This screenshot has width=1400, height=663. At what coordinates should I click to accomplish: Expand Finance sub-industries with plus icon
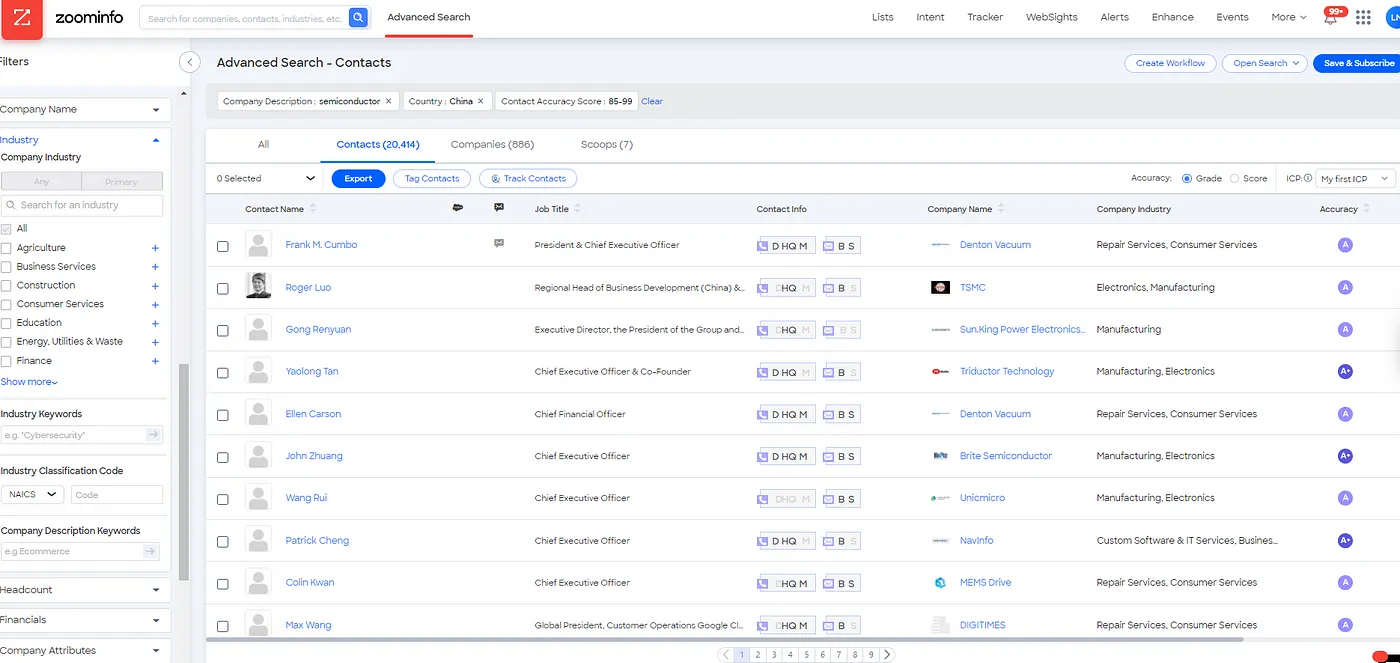[x=155, y=361]
